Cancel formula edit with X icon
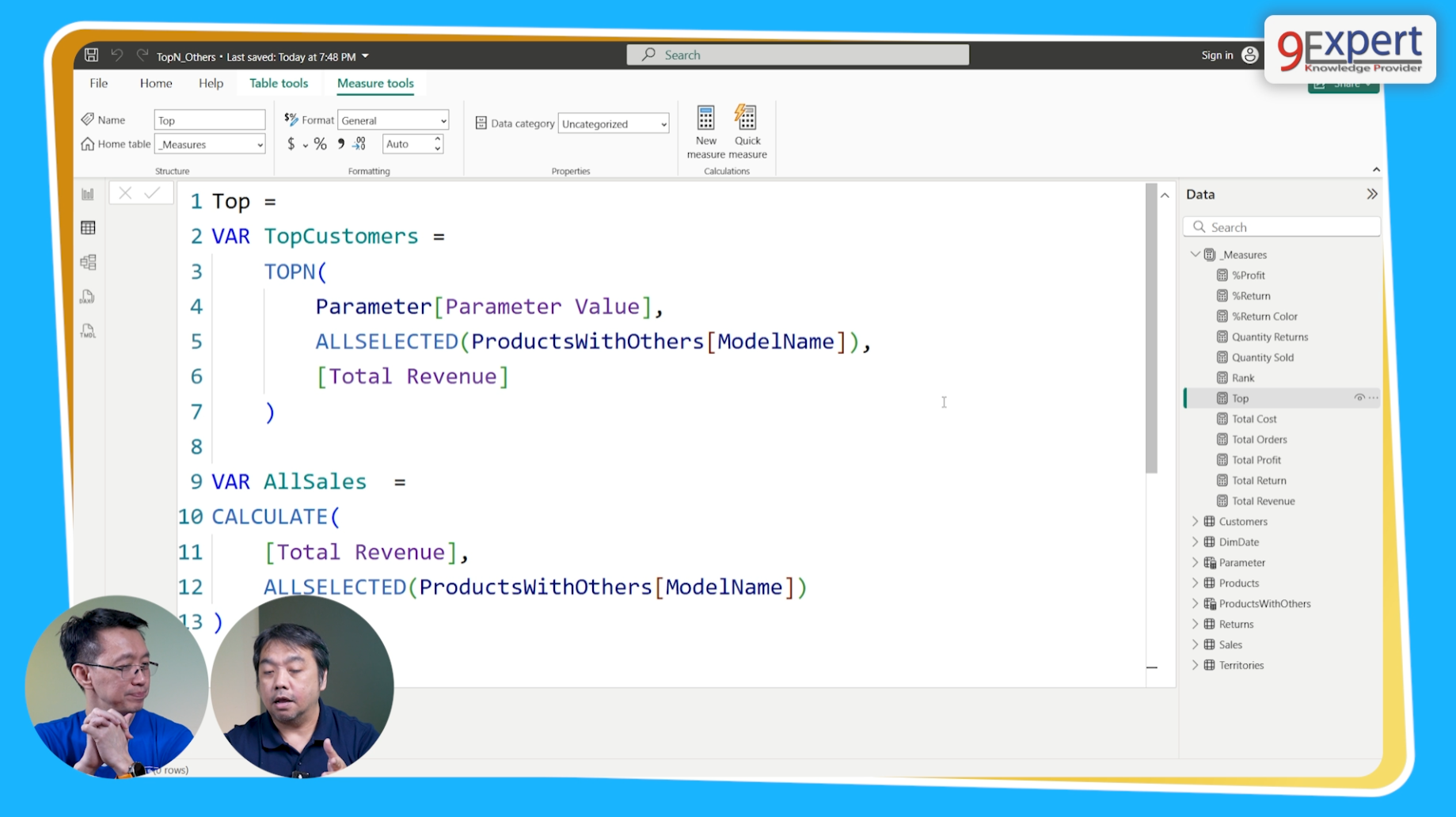This screenshot has width=1456, height=817. (x=125, y=192)
